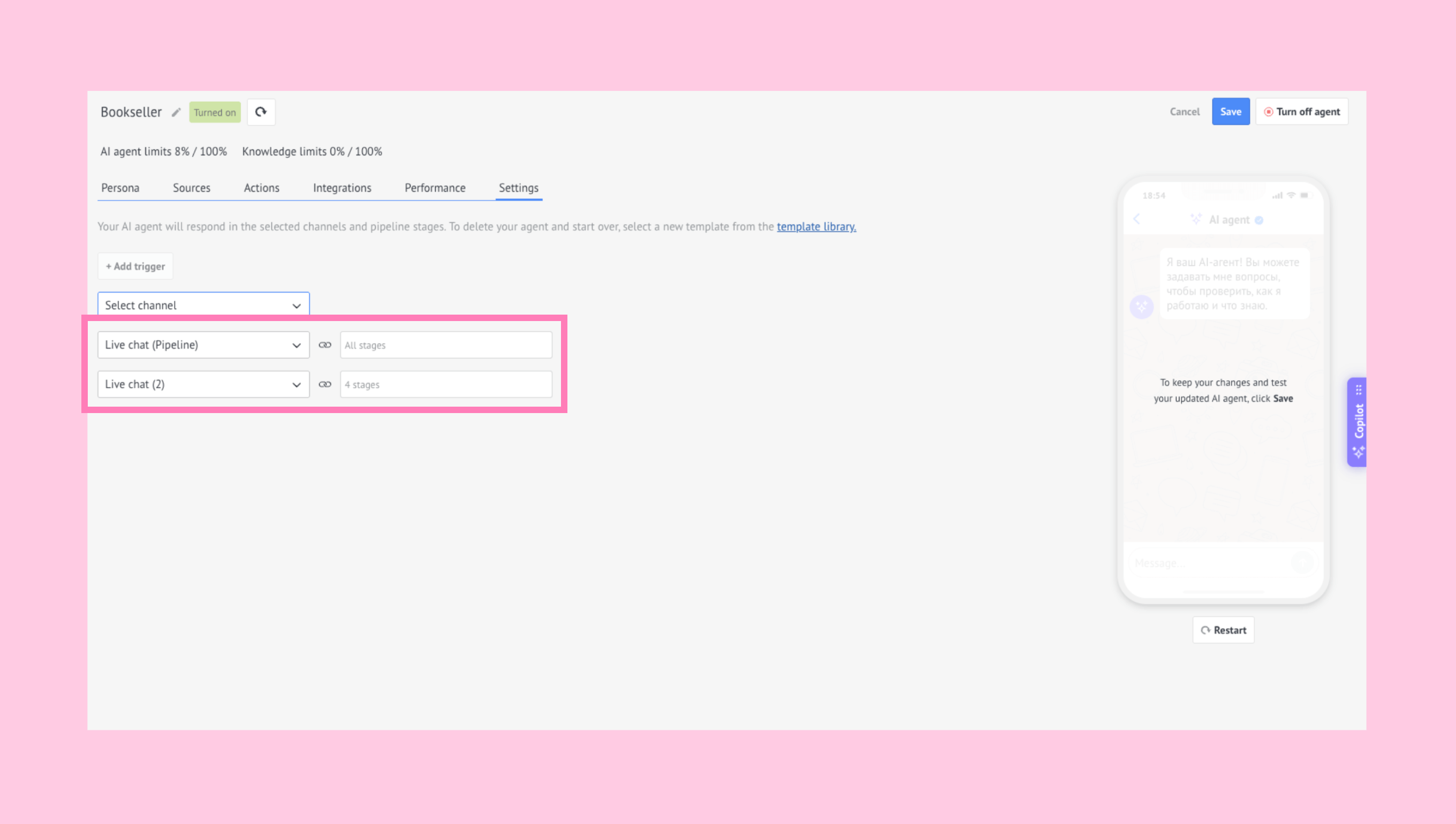This screenshot has height=824, width=1456.
Task: Click the All stages input field
Action: click(x=446, y=345)
